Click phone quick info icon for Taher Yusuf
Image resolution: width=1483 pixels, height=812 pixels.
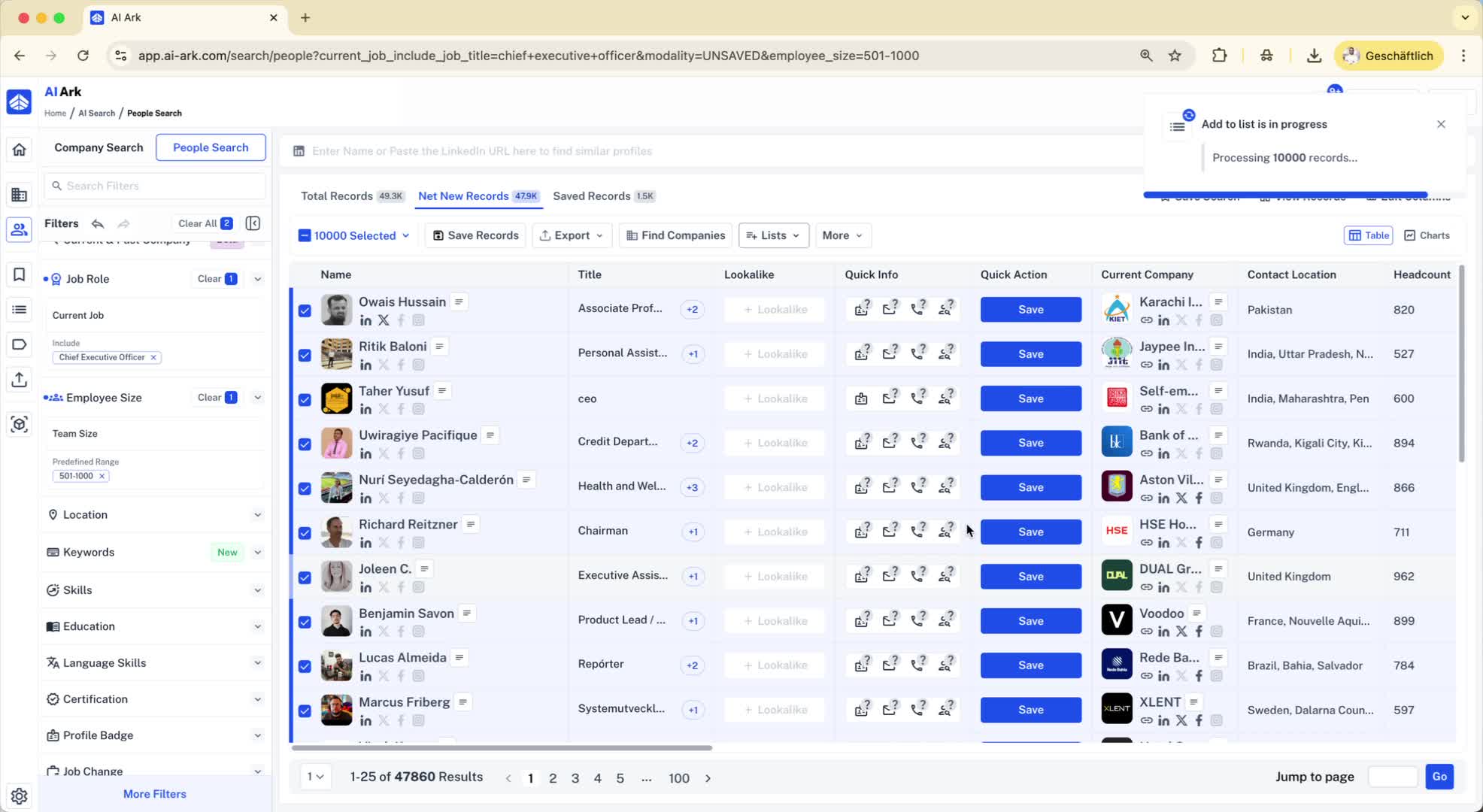[917, 398]
